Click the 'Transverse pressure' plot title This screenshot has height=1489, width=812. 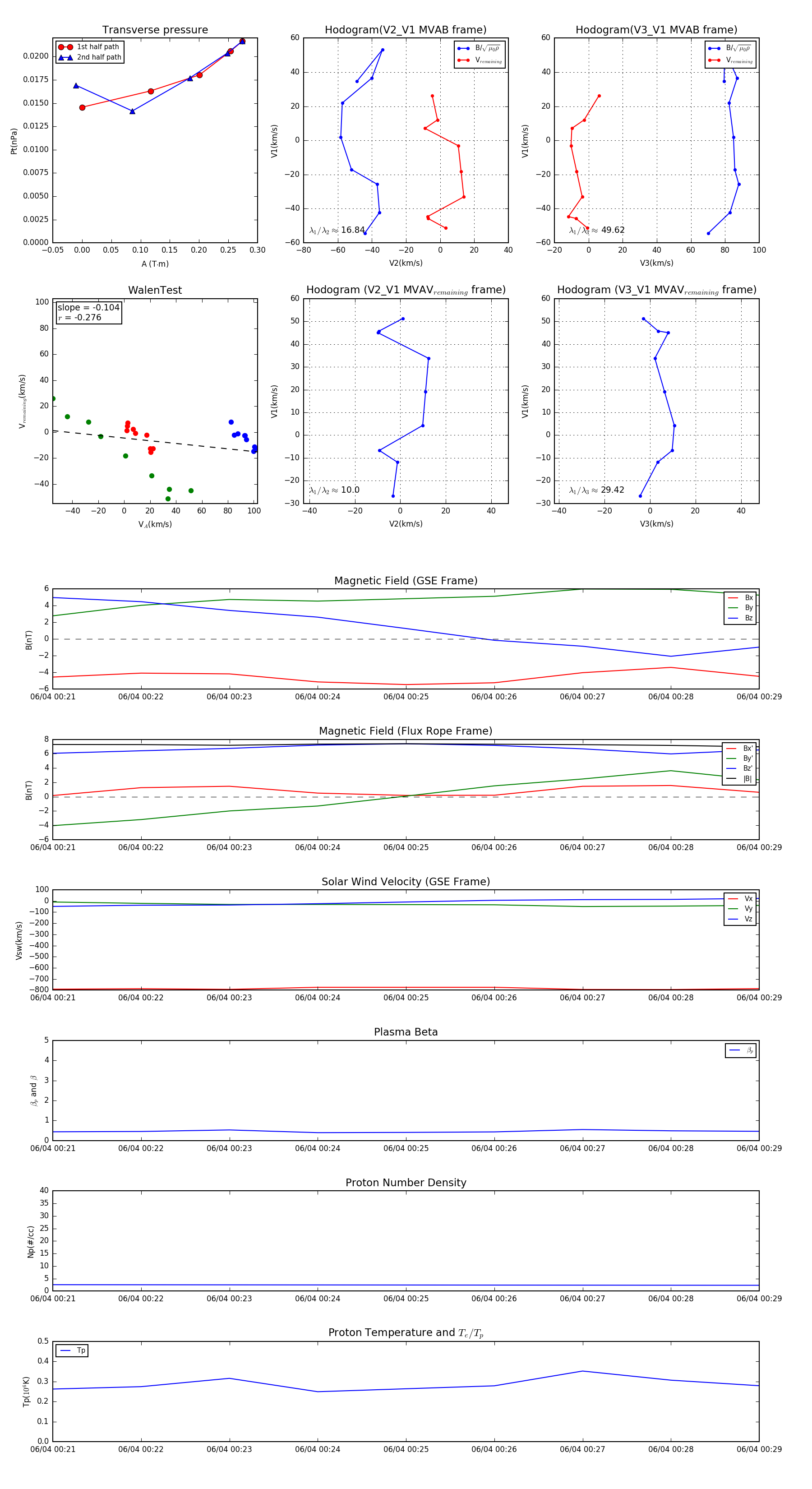(x=155, y=30)
